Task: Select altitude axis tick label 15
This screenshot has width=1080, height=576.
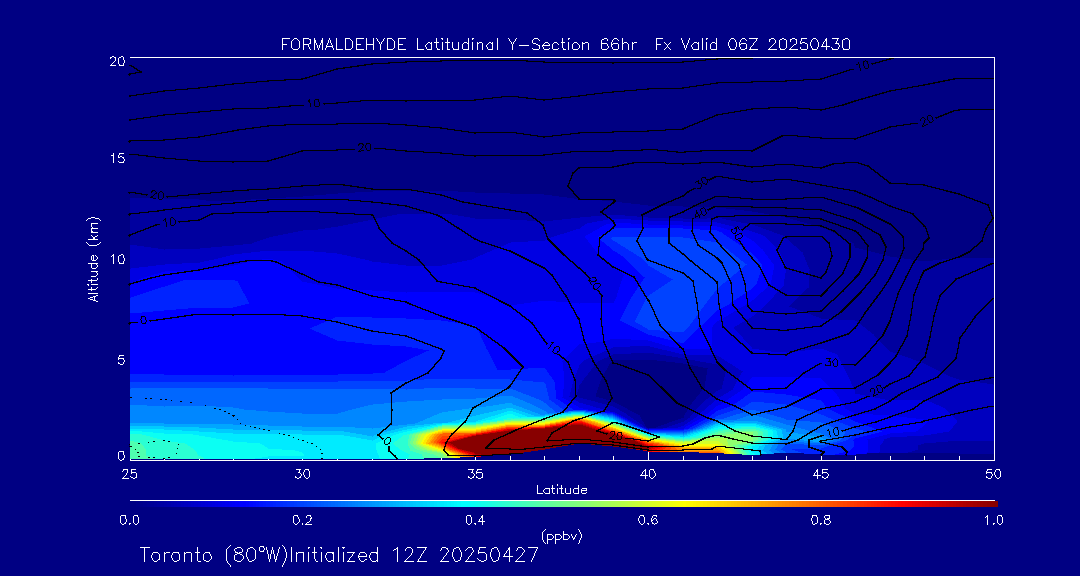Action: [x=116, y=158]
